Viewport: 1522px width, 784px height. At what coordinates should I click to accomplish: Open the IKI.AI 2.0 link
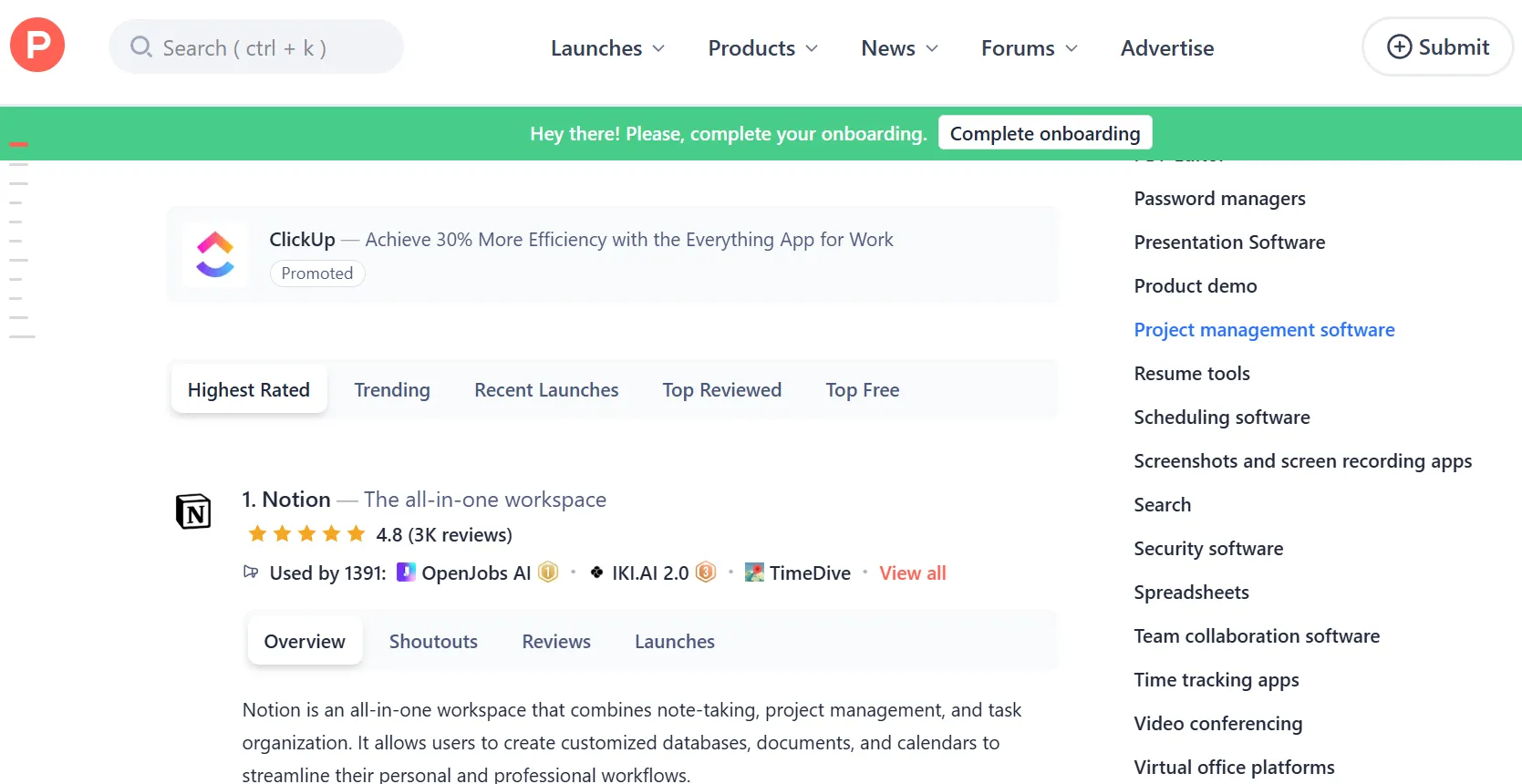650,573
